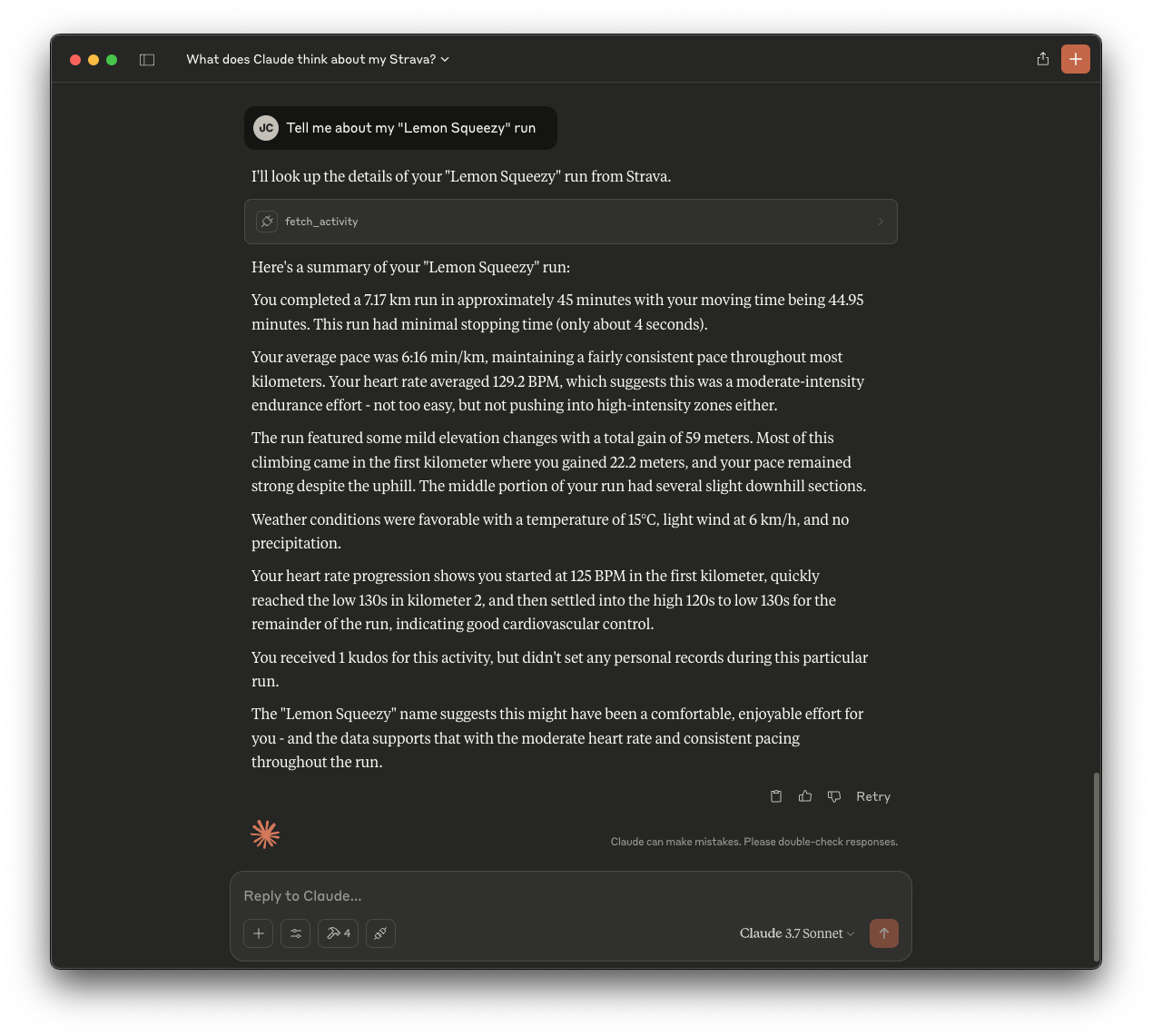Close the window with the red traffic light

point(75,59)
